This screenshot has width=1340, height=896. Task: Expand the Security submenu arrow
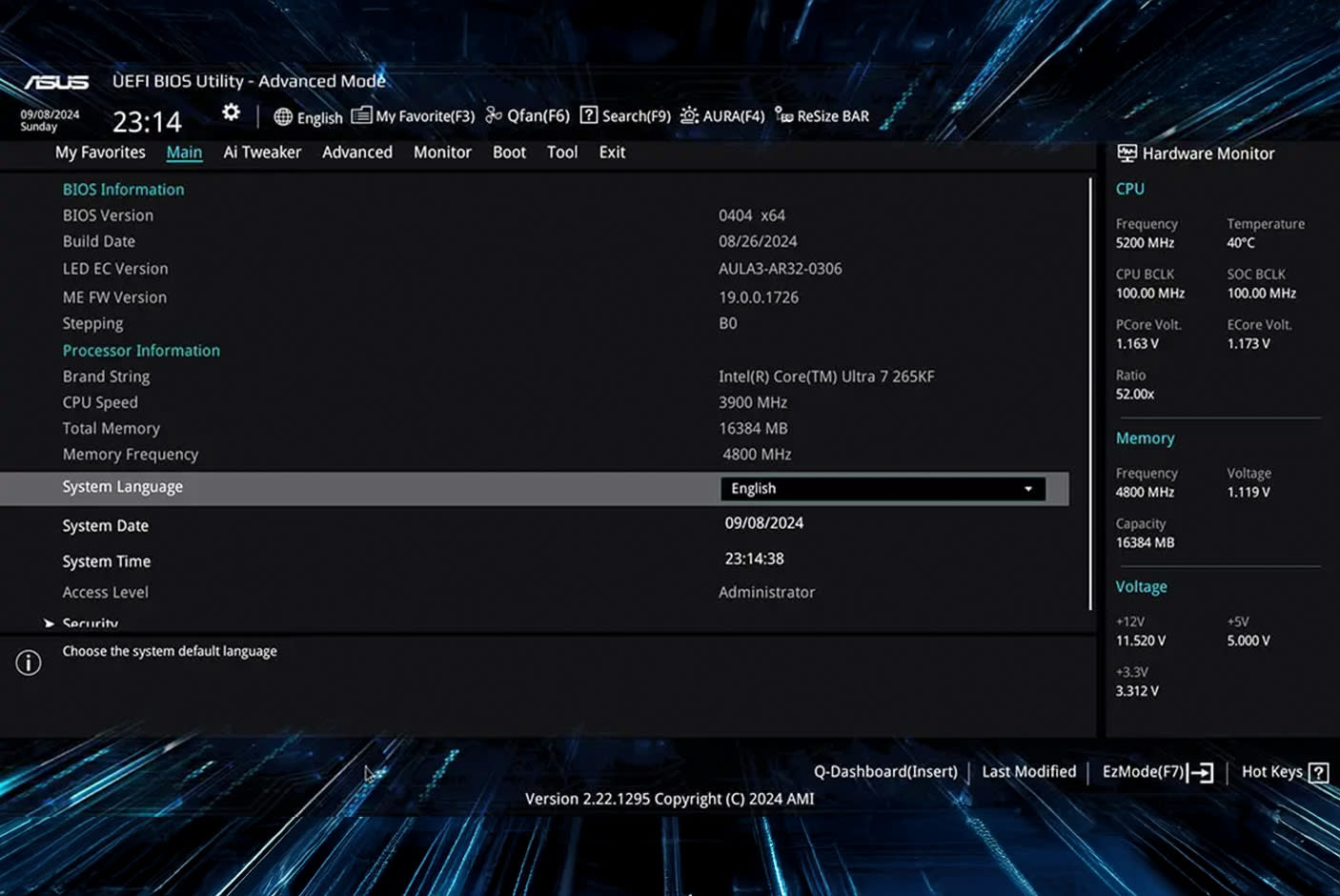pos(49,623)
